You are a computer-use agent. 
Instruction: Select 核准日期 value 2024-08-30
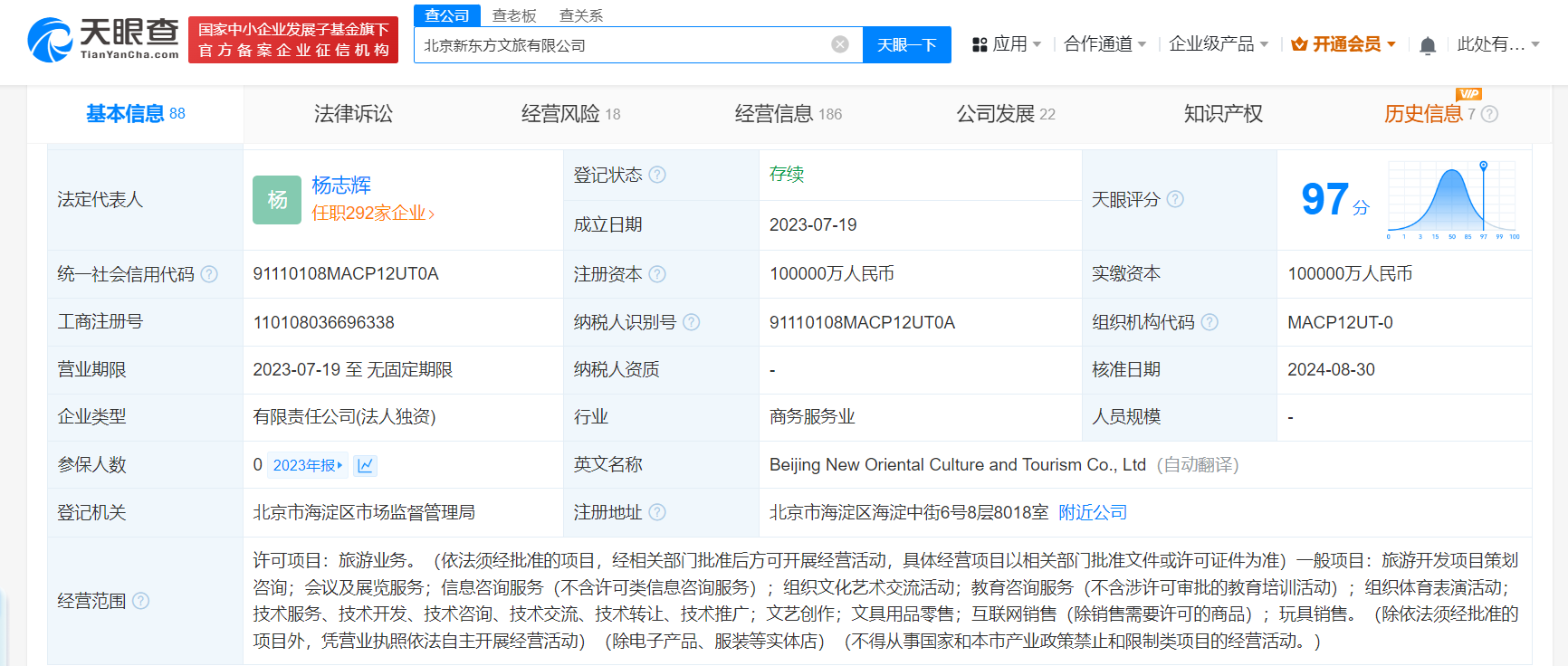(x=1331, y=369)
